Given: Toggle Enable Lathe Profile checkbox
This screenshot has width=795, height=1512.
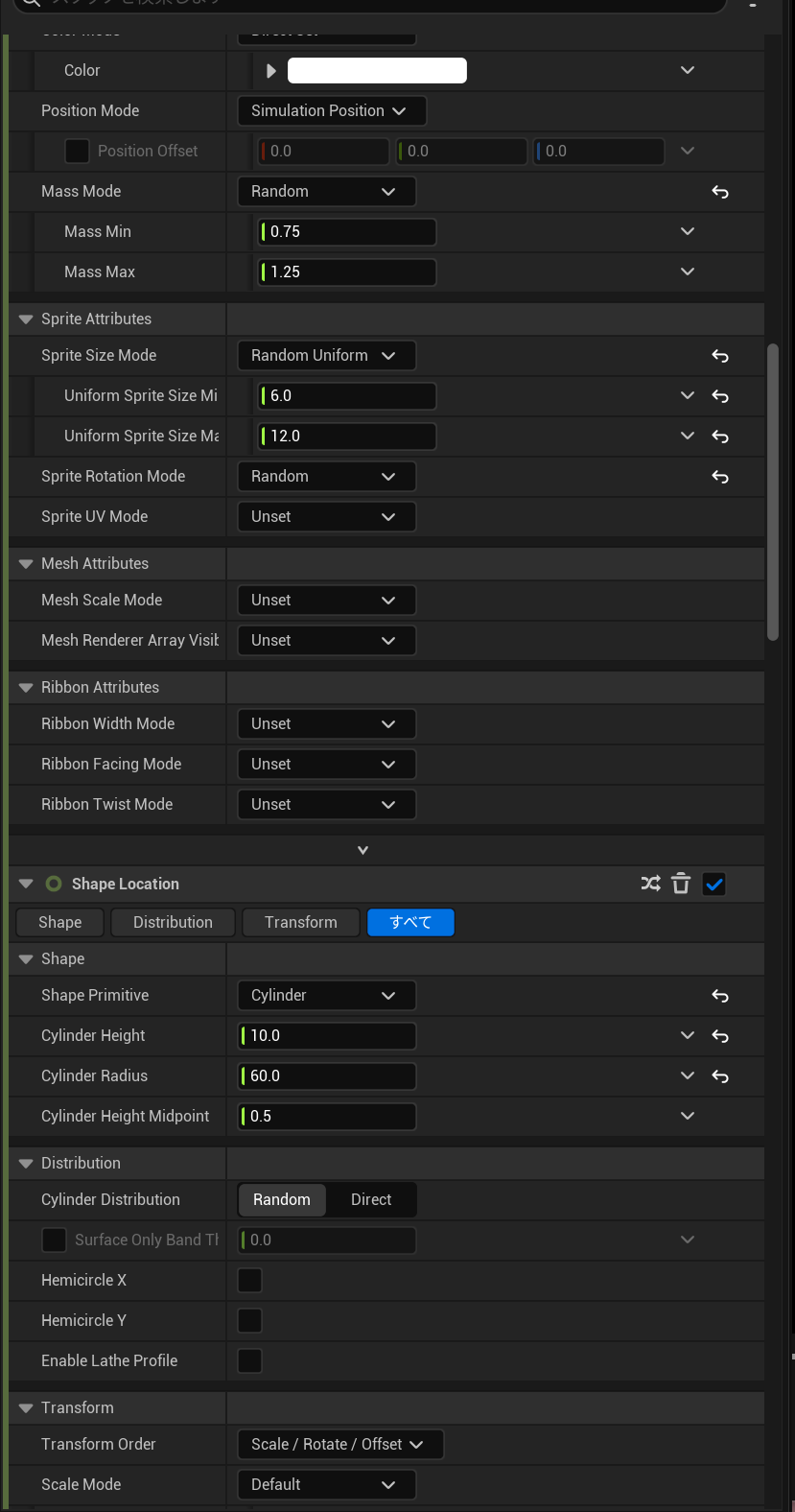Looking at the screenshot, I should pyautogui.click(x=249, y=1360).
